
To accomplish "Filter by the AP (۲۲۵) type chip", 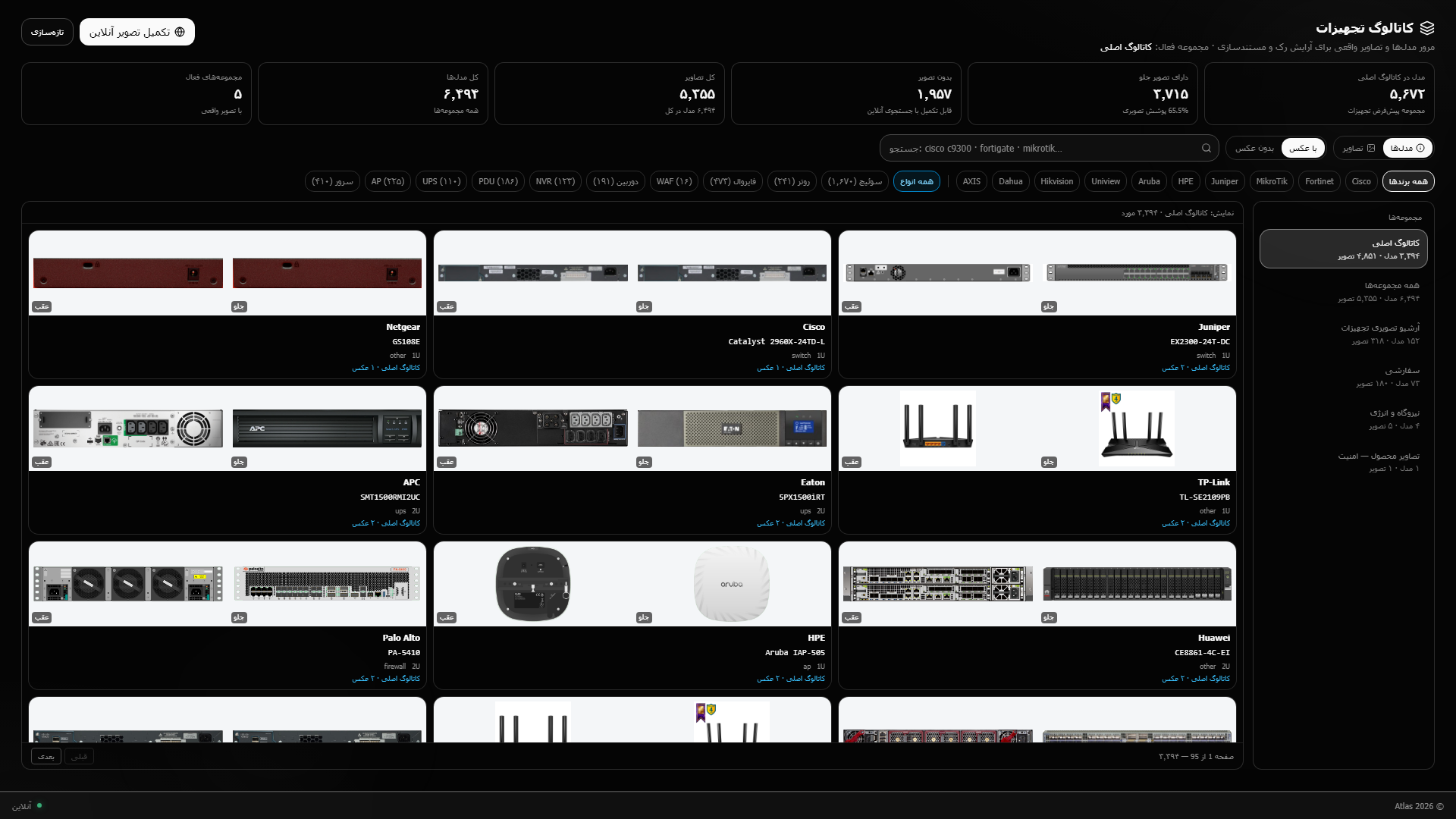I will click(388, 181).
